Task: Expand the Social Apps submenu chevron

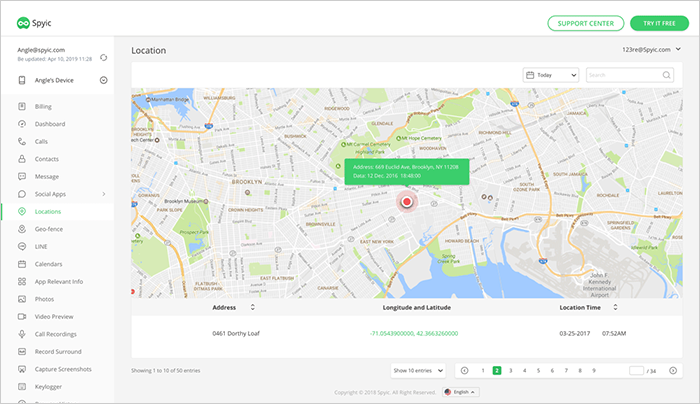Action: (104, 194)
